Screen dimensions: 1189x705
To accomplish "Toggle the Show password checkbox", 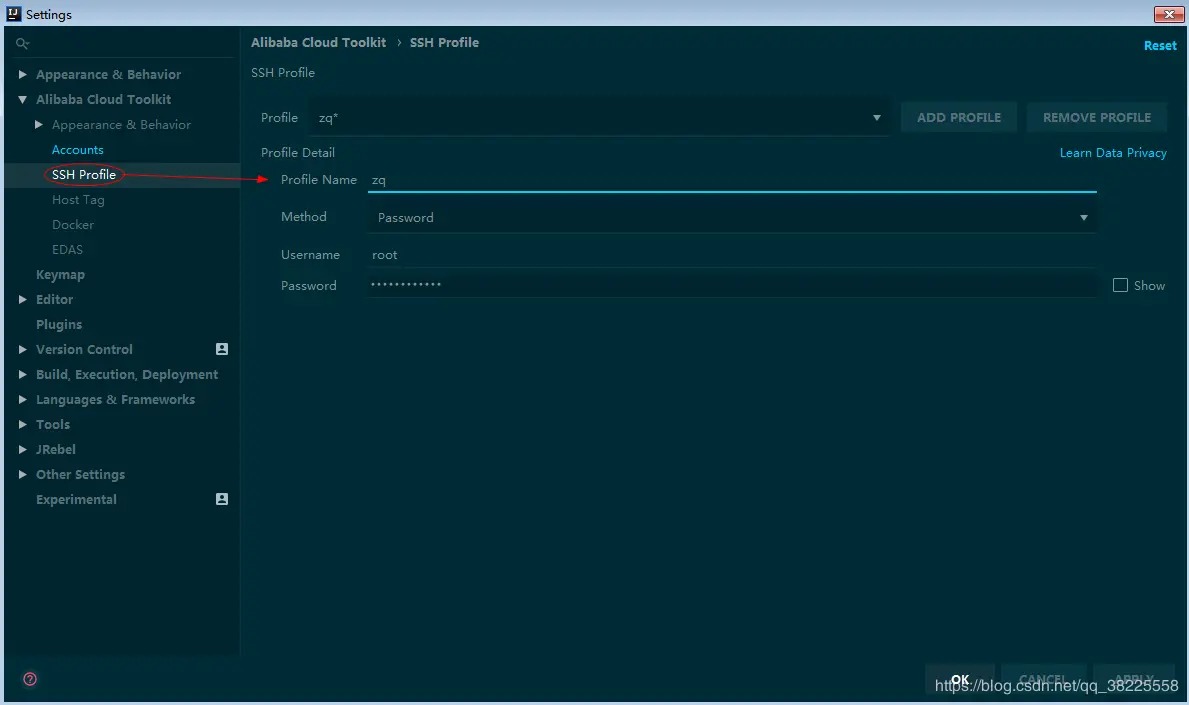I will tap(1120, 285).
